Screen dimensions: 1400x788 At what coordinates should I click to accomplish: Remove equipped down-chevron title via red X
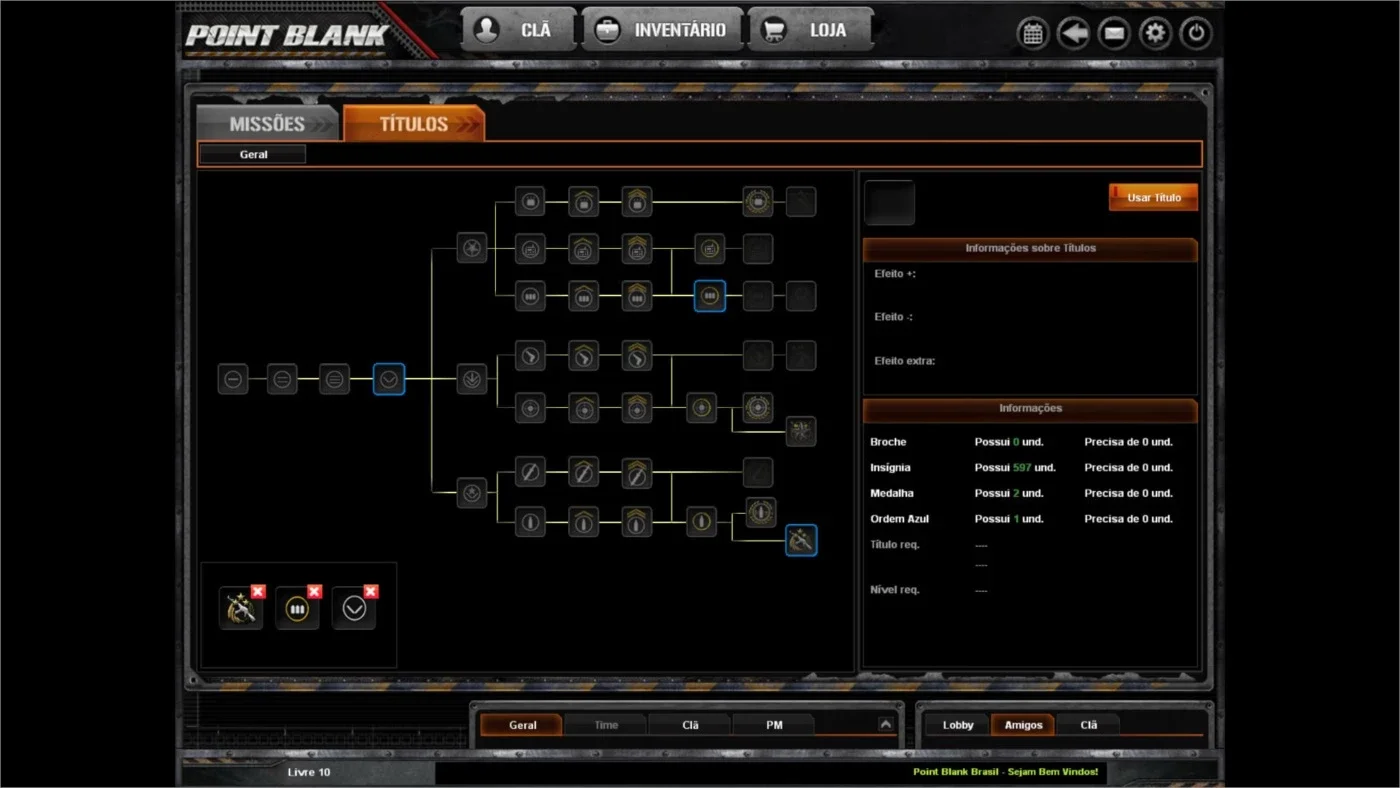(371, 591)
